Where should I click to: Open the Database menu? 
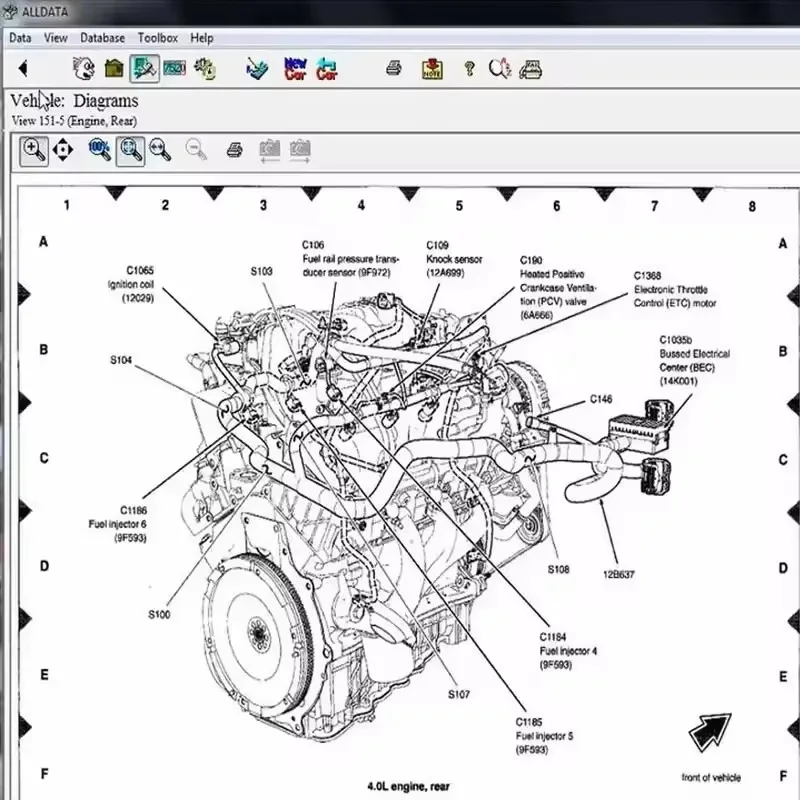click(101, 37)
